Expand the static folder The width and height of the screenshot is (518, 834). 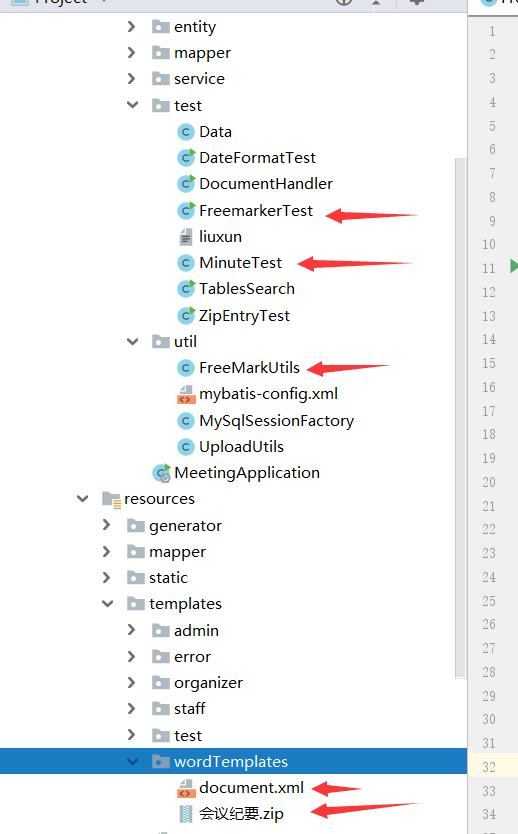(x=106, y=578)
